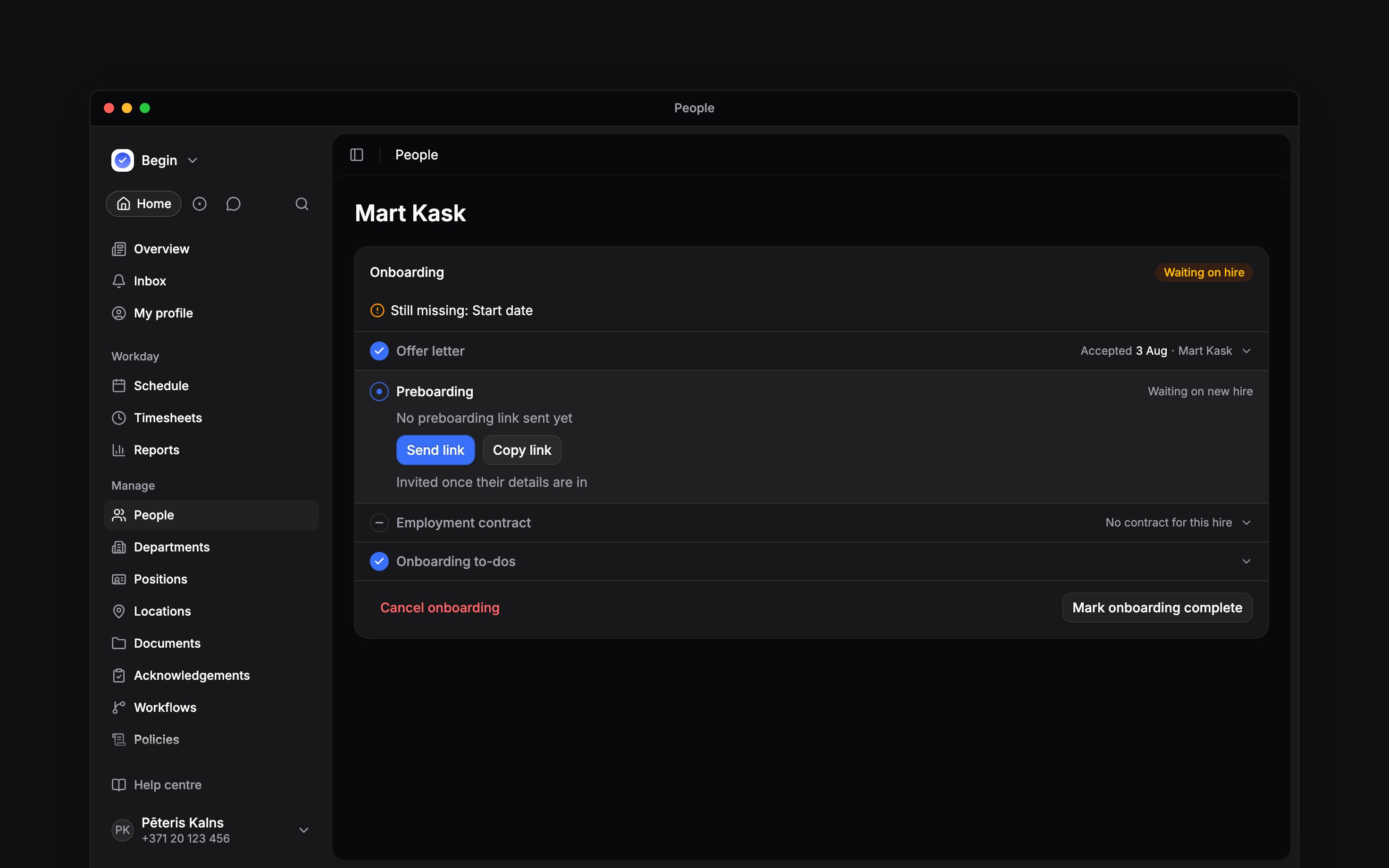Open the Pēteris Kalns account menu chevron

[304, 830]
